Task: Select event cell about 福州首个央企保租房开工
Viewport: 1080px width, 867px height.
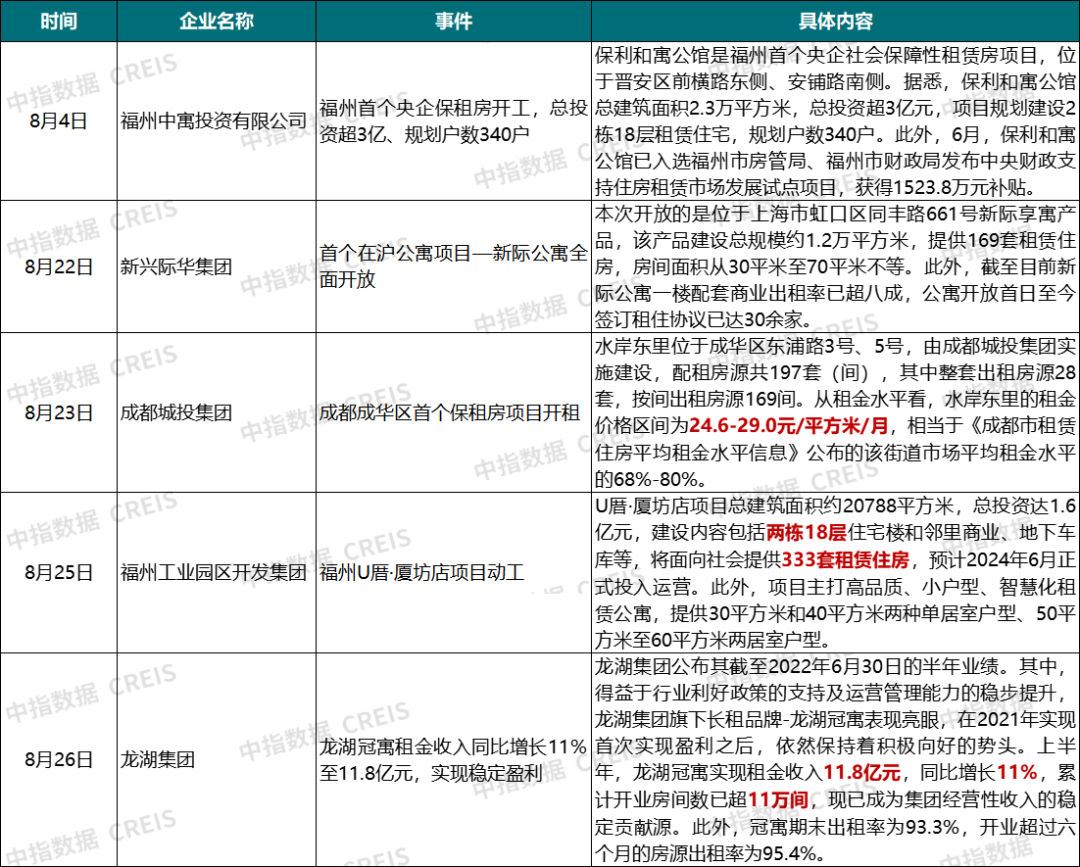Action: pyautogui.click(x=453, y=121)
